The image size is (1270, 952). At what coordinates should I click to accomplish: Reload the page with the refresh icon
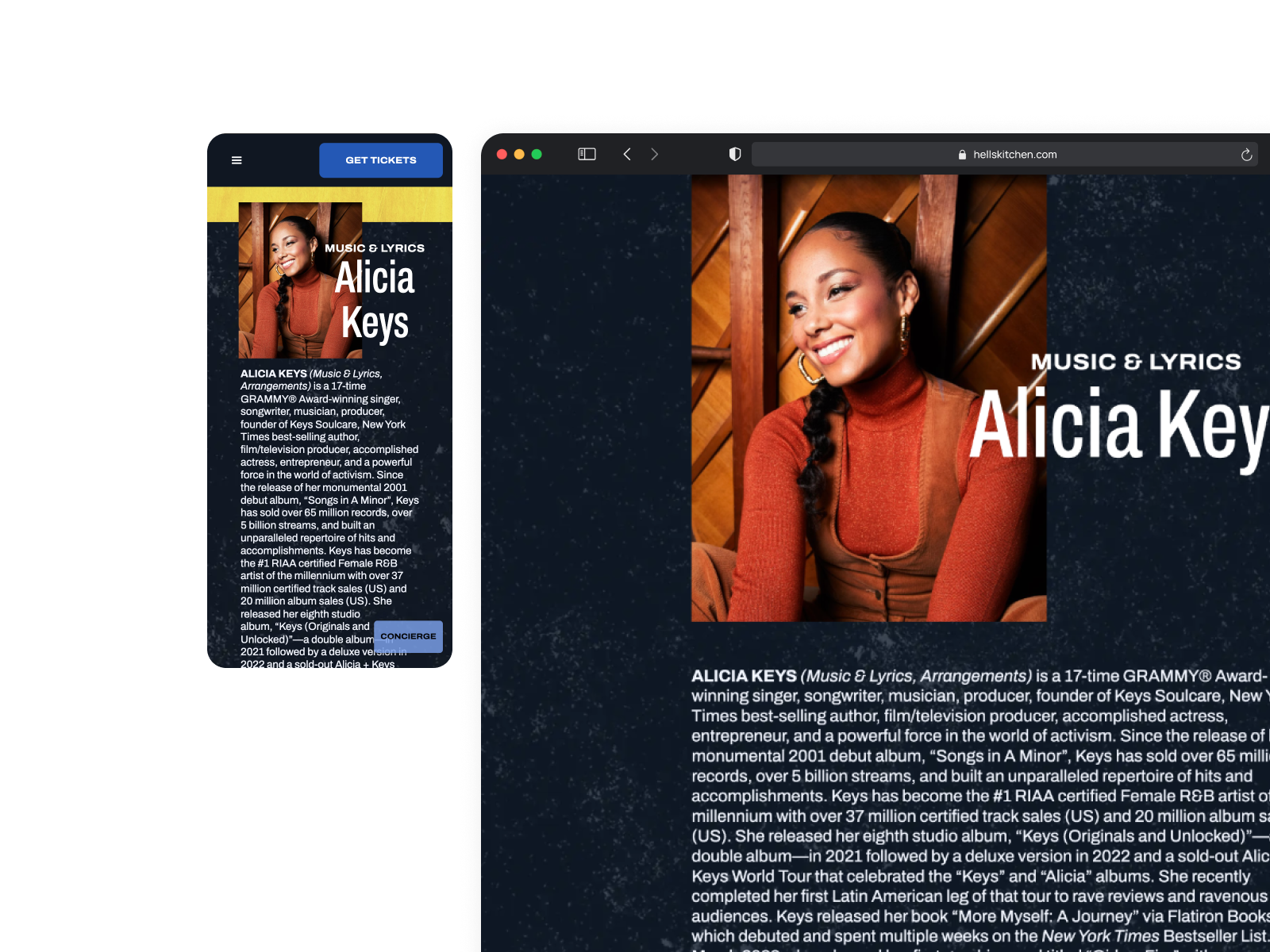1246,155
